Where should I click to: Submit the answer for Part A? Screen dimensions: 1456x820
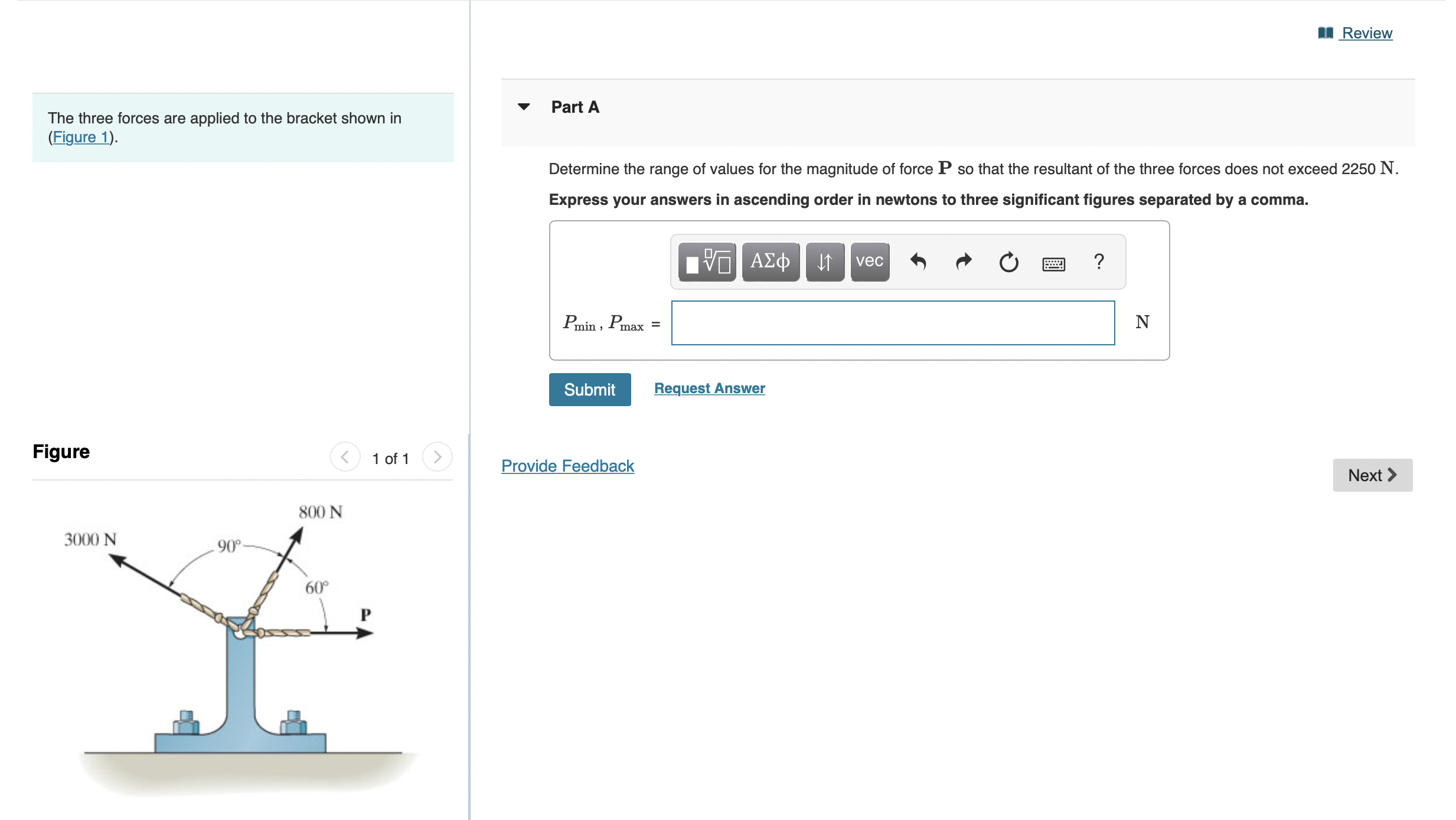(589, 389)
